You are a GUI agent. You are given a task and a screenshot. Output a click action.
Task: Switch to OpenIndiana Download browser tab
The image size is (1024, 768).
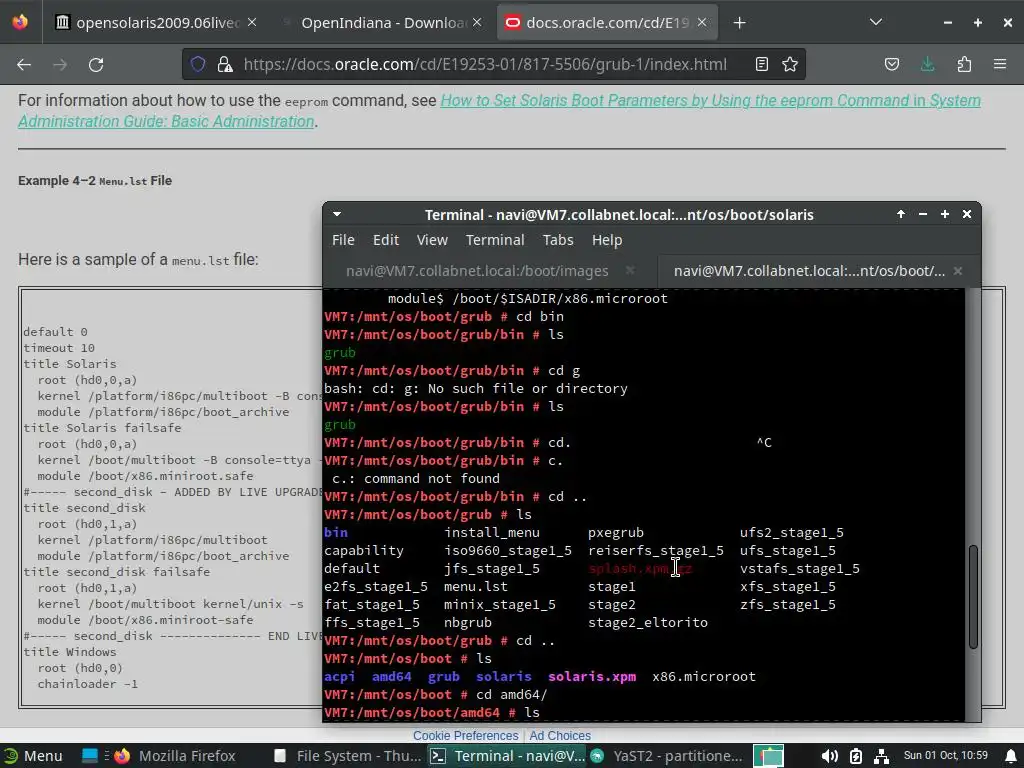[x=381, y=23]
